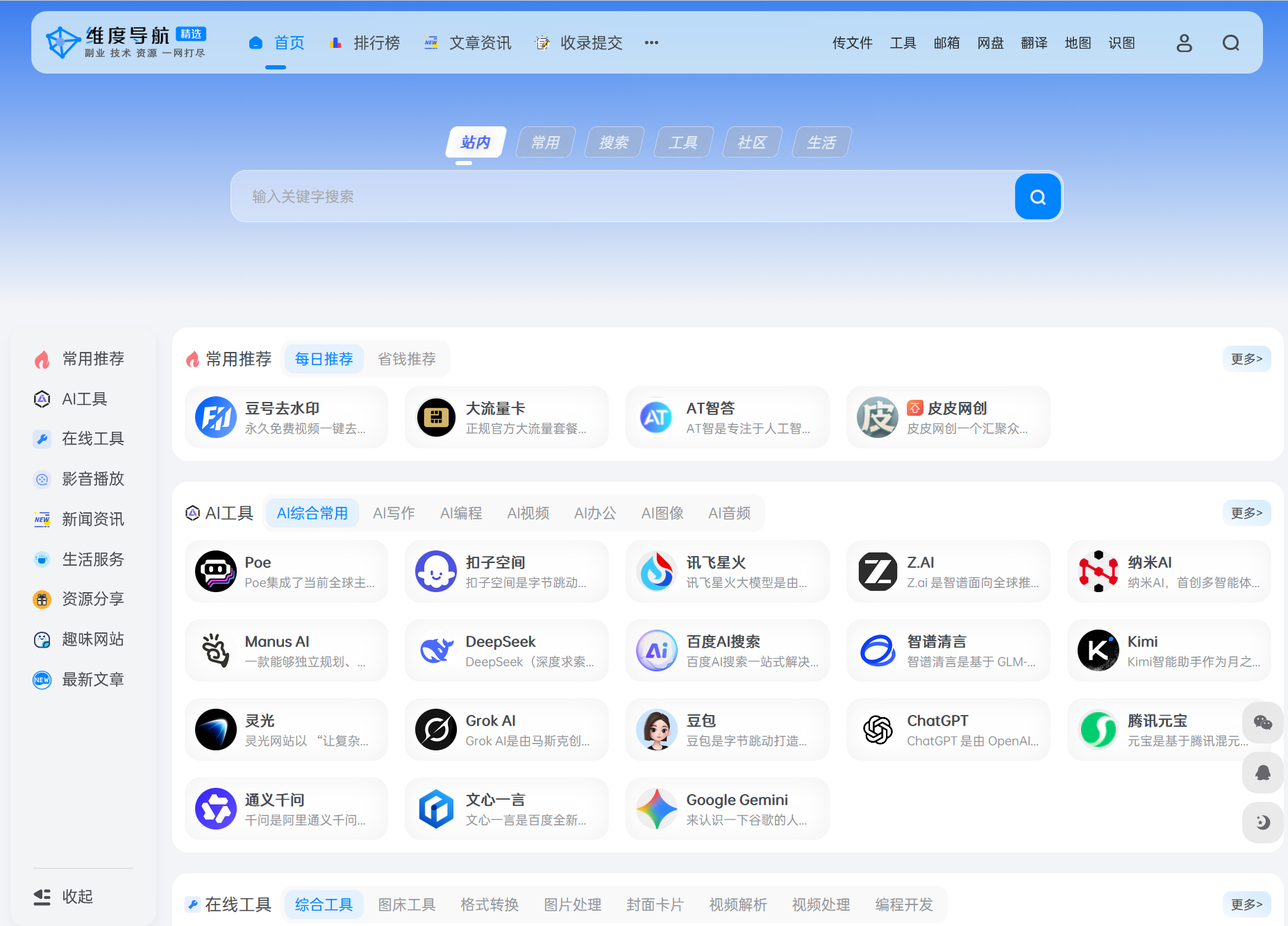Expand 更多 in the AI工具 section

pyautogui.click(x=1246, y=513)
